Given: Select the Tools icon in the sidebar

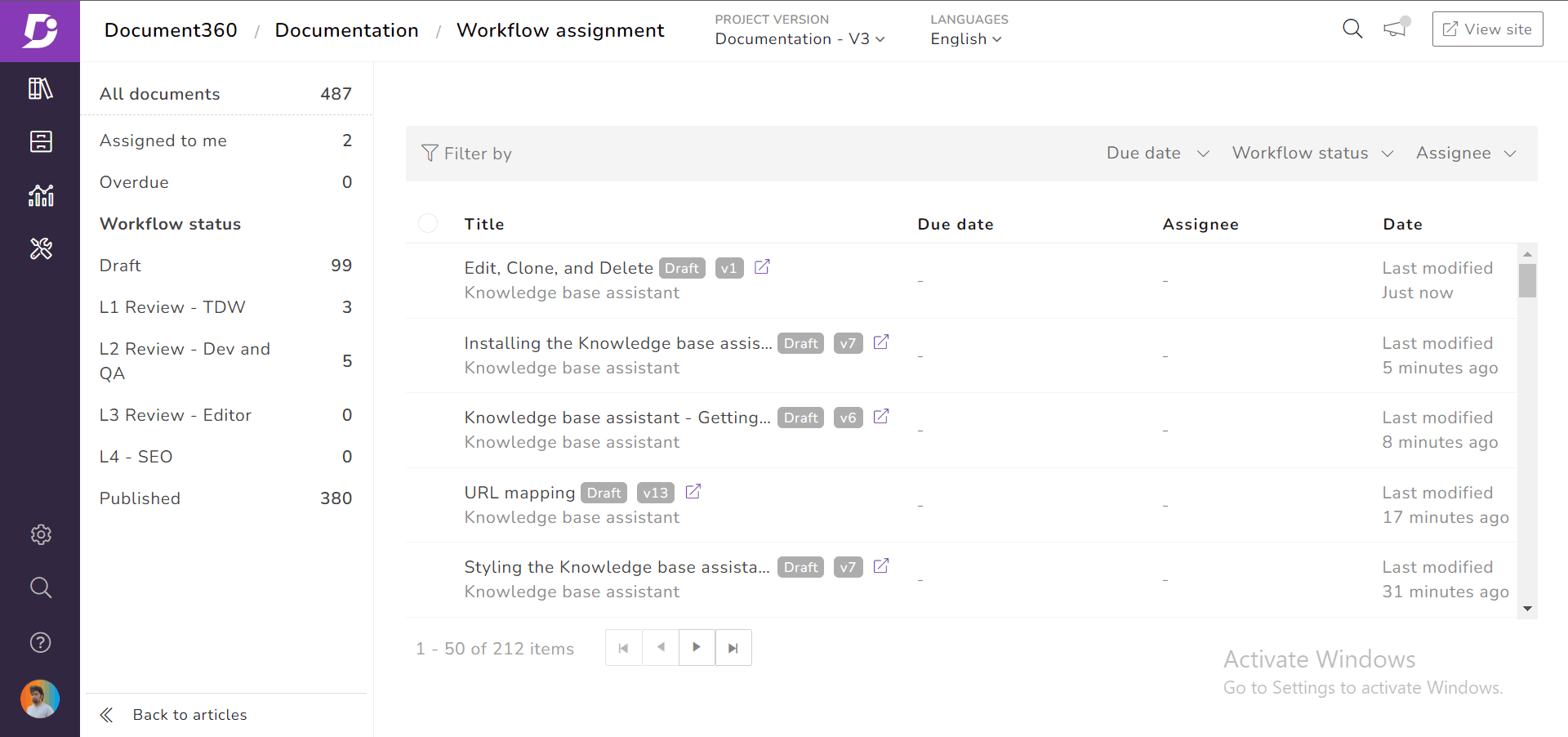Looking at the screenshot, I should [41, 248].
